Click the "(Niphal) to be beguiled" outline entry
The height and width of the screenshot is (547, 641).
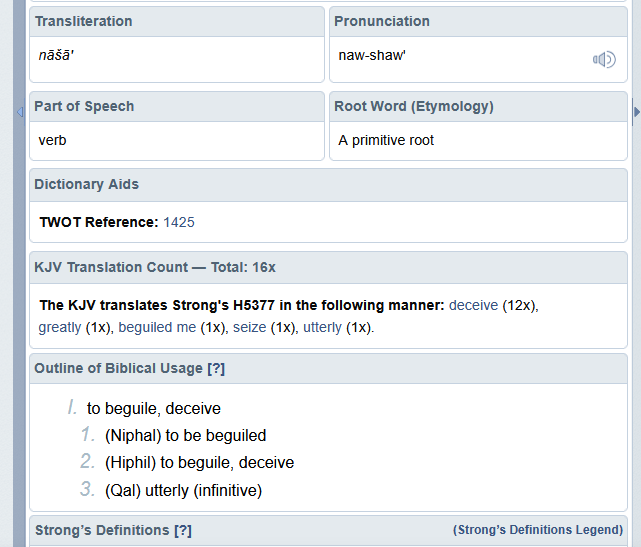185,436
